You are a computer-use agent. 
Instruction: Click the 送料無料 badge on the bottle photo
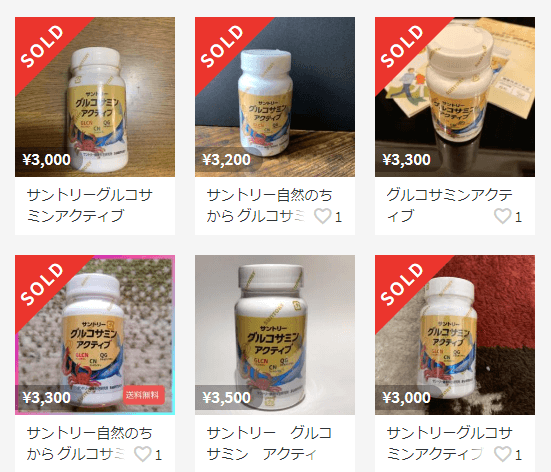tap(144, 395)
